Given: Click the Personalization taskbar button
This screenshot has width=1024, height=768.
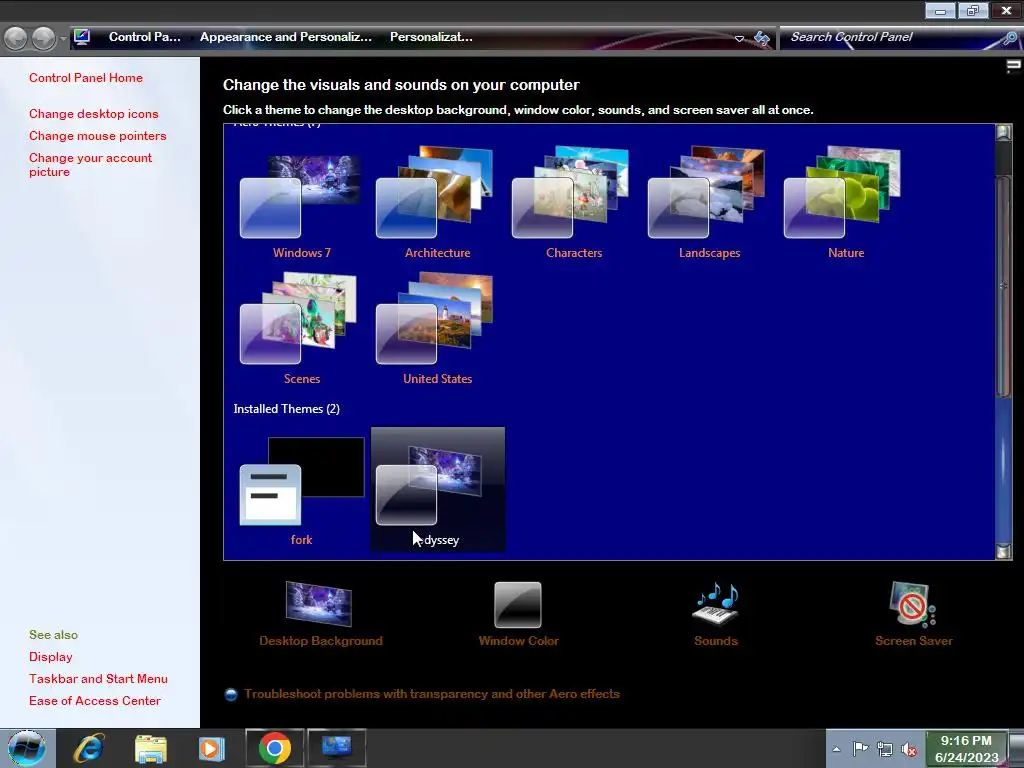Looking at the screenshot, I should coord(337,748).
